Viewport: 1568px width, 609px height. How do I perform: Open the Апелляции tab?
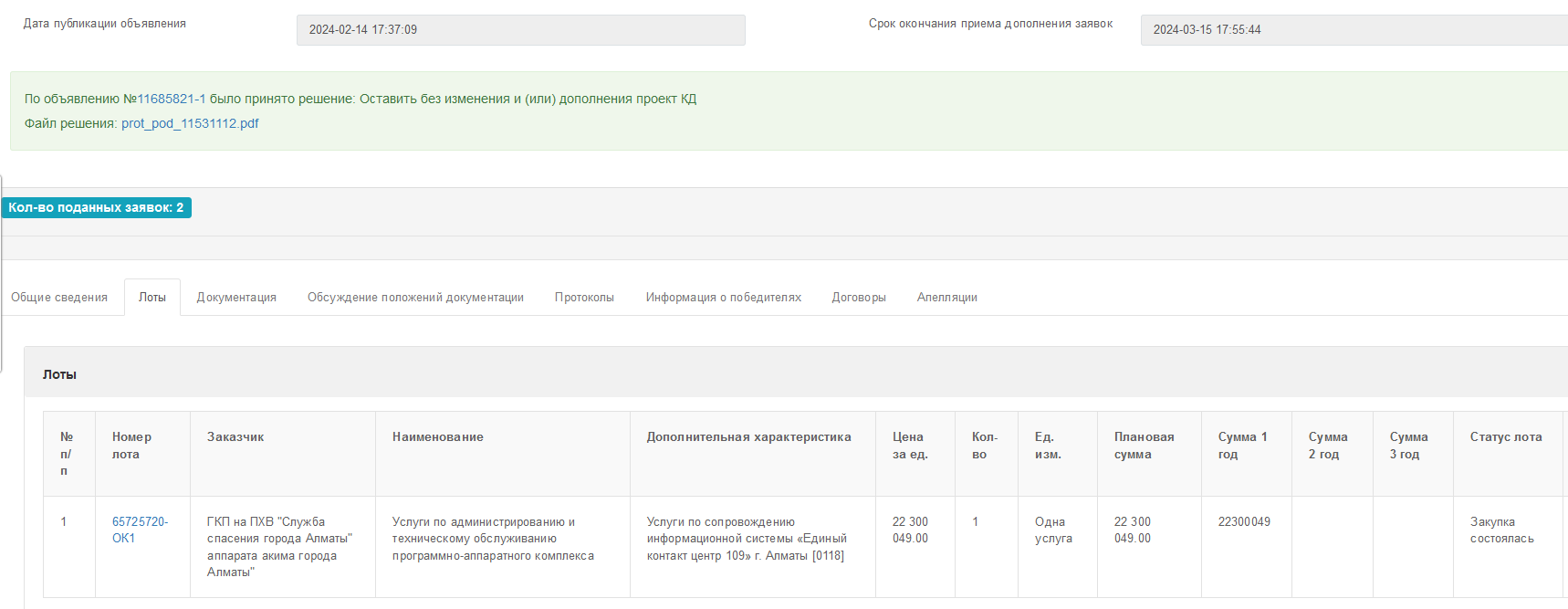coord(946,298)
